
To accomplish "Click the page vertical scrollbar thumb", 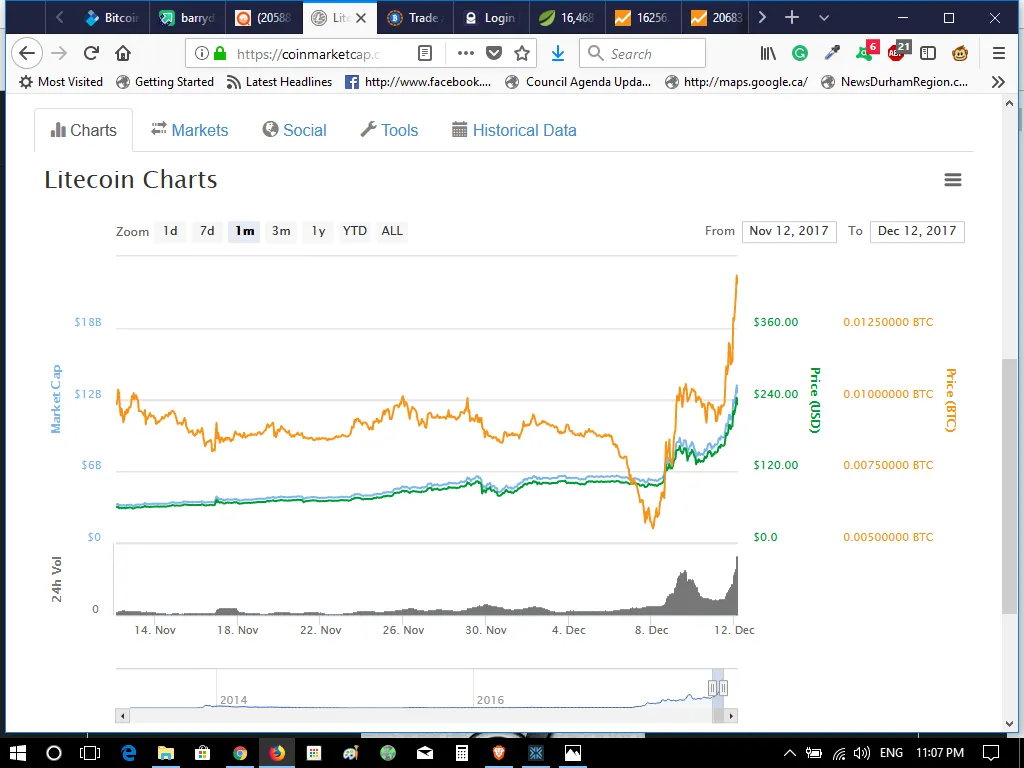I will click(1009, 486).
